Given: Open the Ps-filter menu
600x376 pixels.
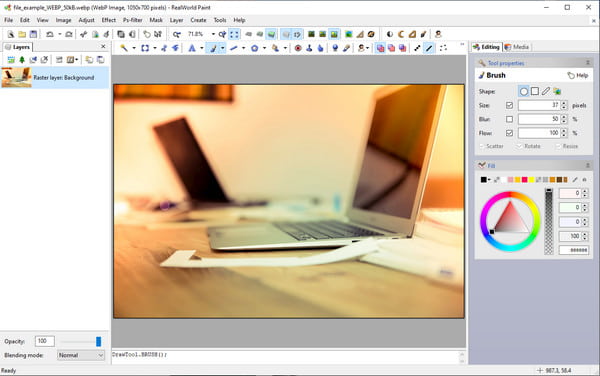Looking at the screenshot, I should (132, 20).
